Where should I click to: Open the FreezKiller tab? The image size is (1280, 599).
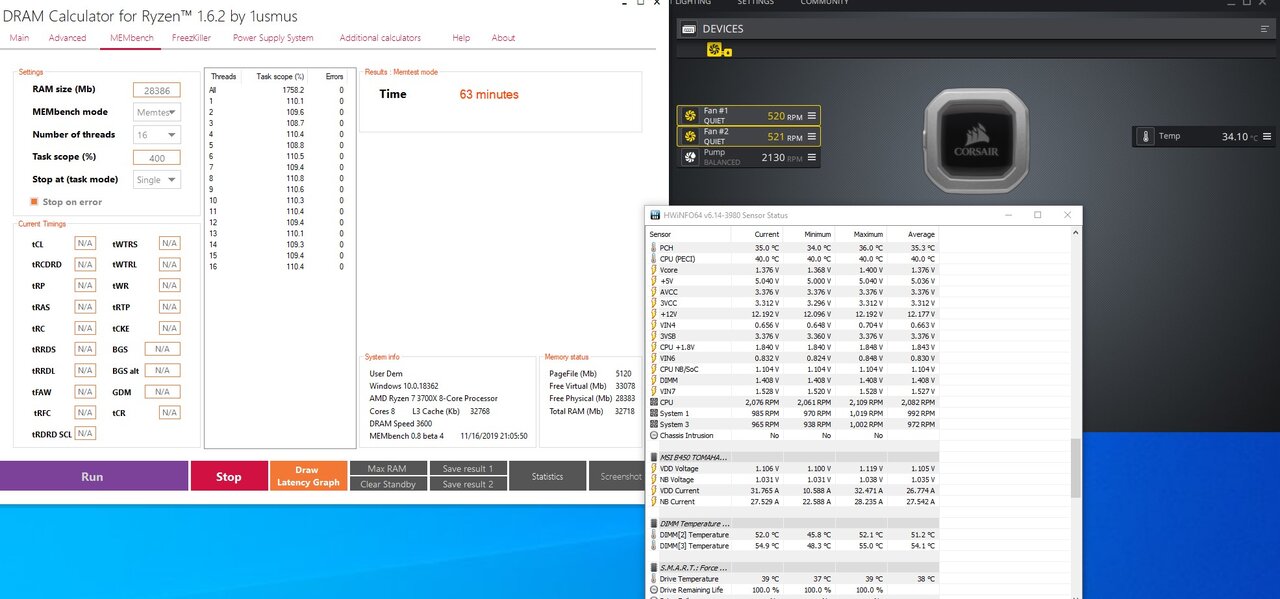pyautogui.click(x=192, y=38)
